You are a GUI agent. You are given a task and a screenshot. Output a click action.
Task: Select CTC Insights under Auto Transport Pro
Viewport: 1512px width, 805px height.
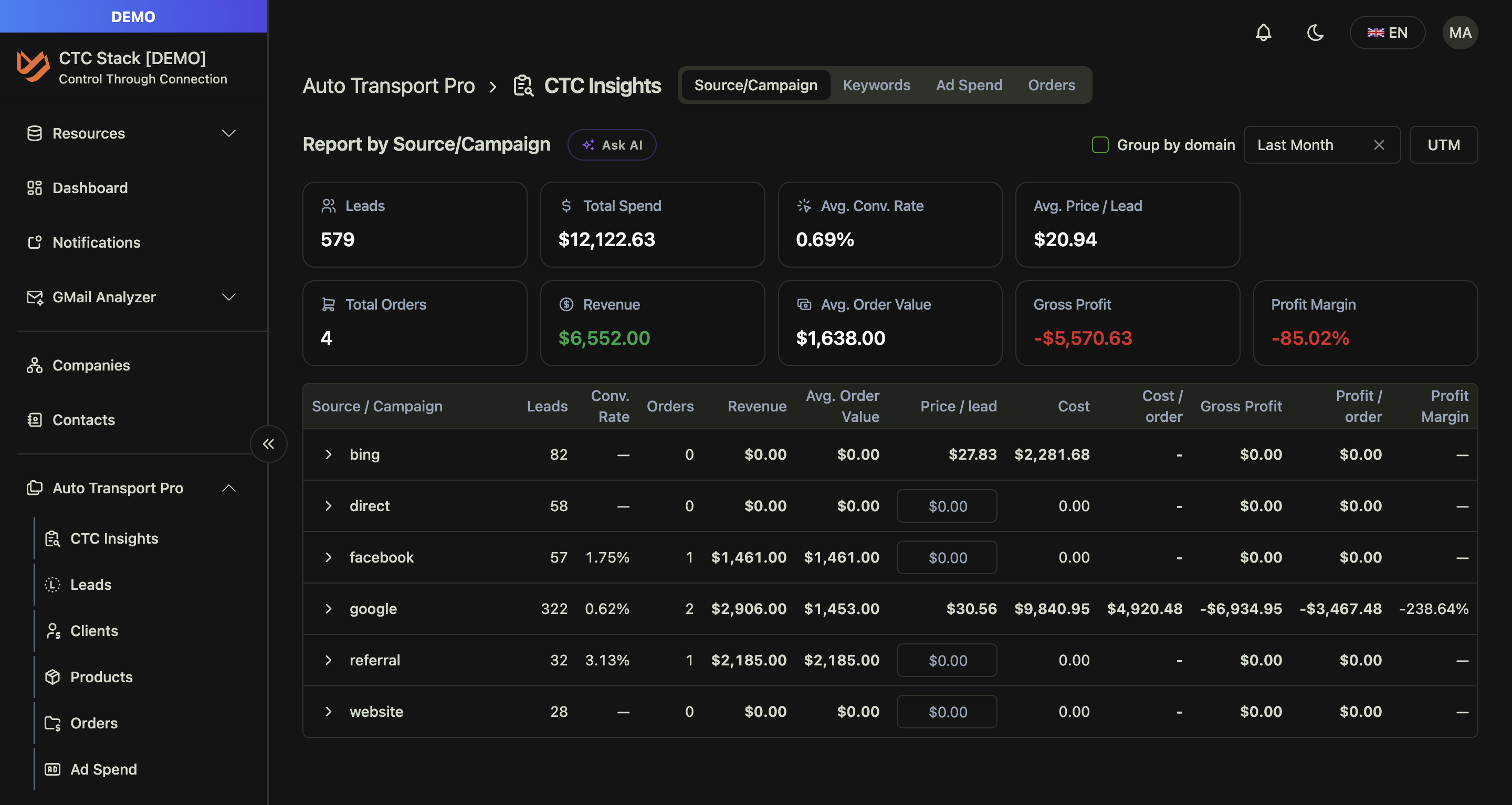click(x=114, y=538)
